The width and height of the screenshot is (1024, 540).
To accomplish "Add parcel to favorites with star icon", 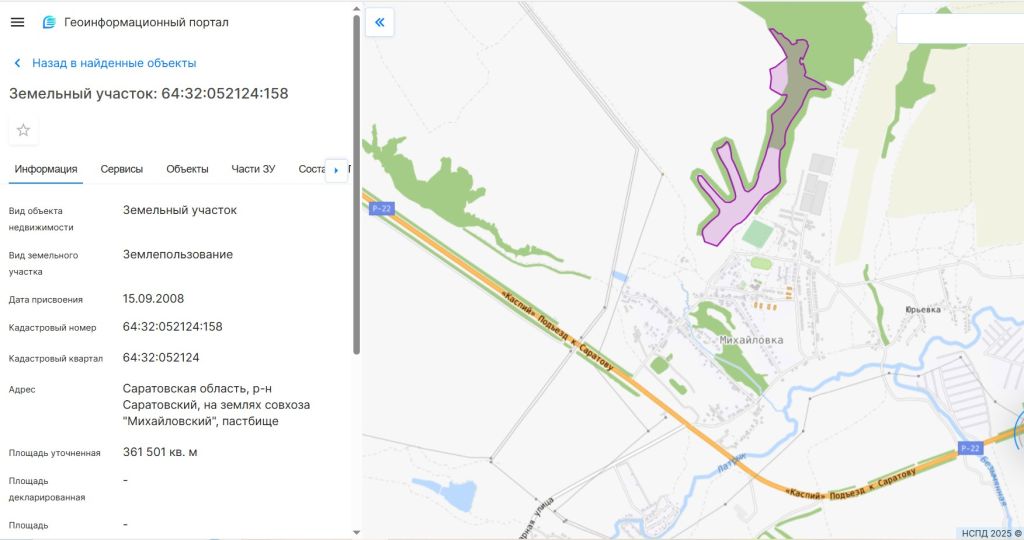I will coord(24,130).
